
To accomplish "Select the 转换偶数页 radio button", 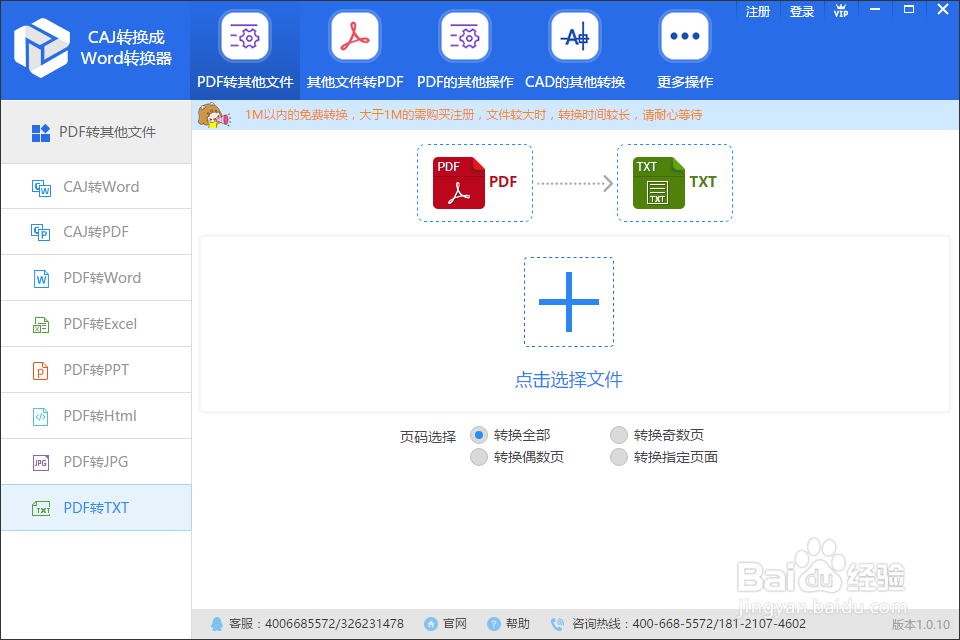I will (479, 457).
